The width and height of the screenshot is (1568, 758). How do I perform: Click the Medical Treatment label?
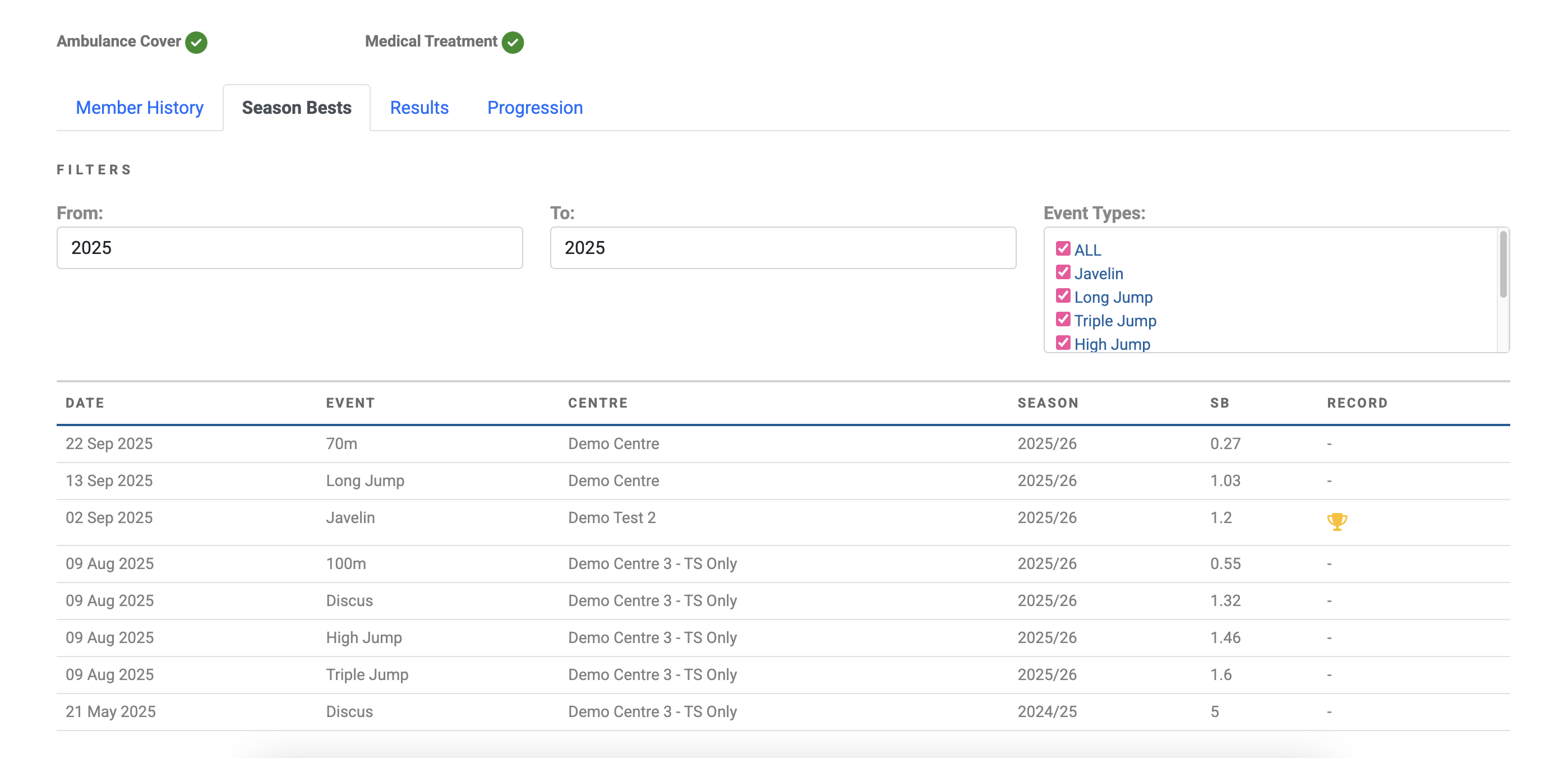[x=431, y=41]
